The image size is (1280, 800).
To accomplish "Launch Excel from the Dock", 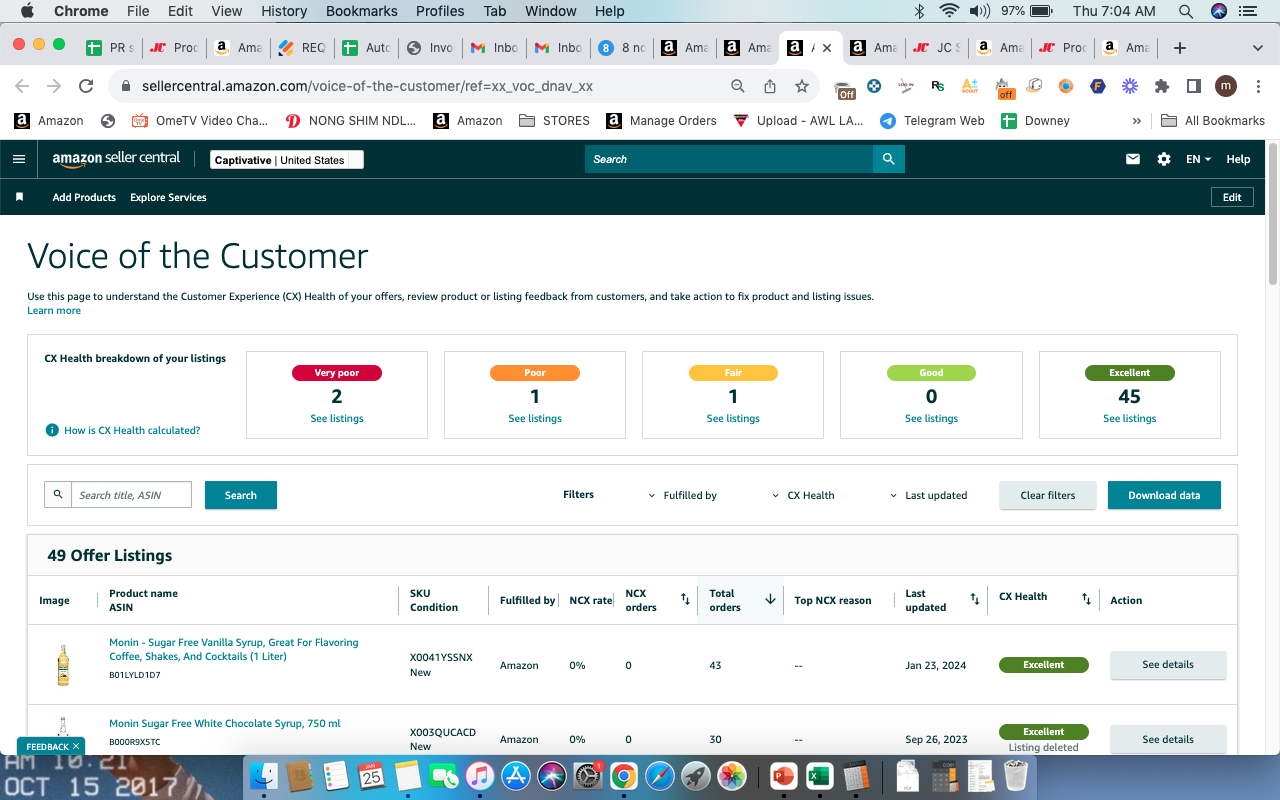I will click(x=819, y=776).
